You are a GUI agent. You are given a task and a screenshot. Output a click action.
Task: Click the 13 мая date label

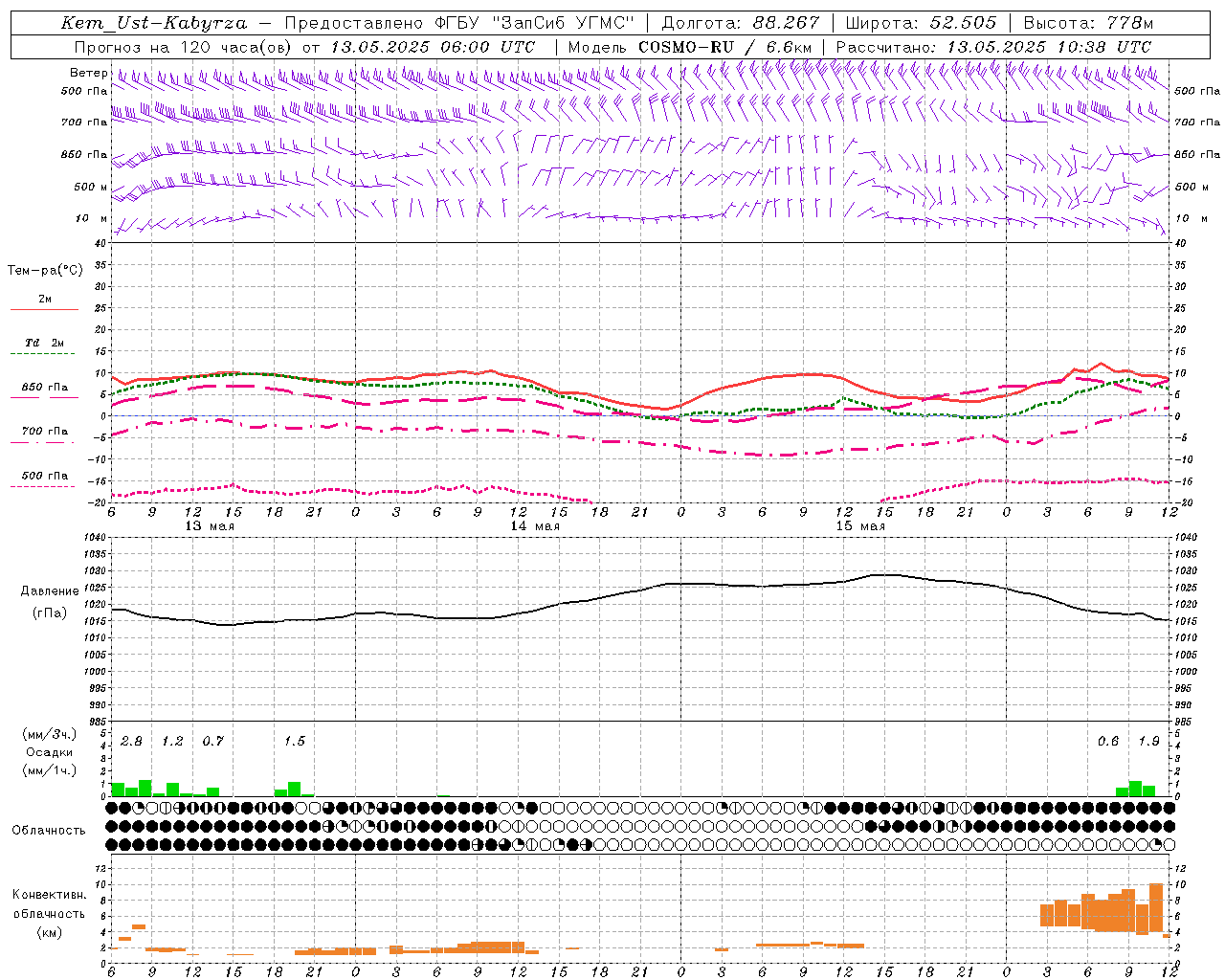point(210,526)
